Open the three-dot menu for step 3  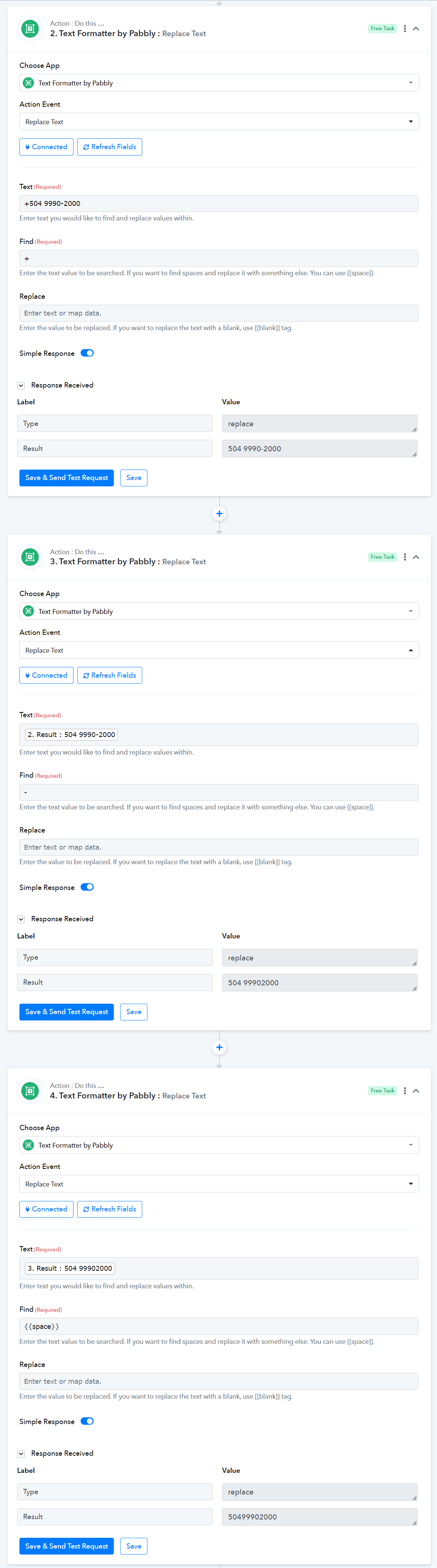[405, 557]
